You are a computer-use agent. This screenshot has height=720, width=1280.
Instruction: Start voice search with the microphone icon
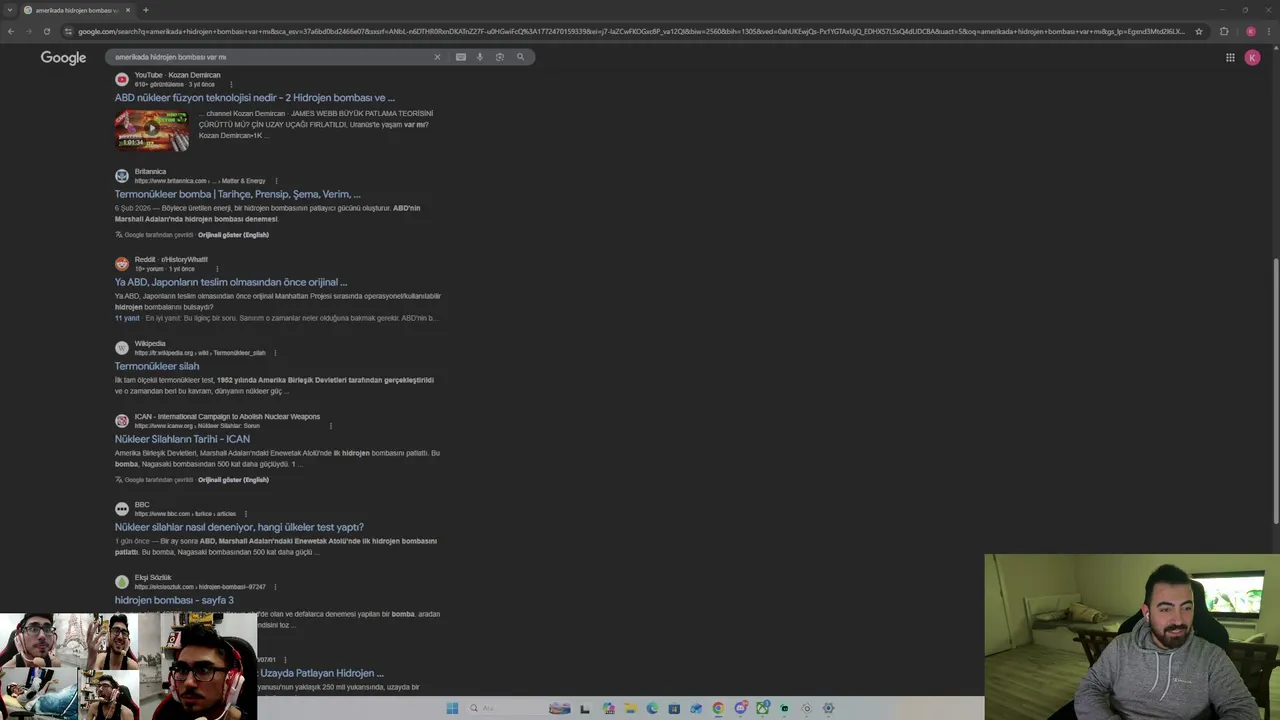480,57
